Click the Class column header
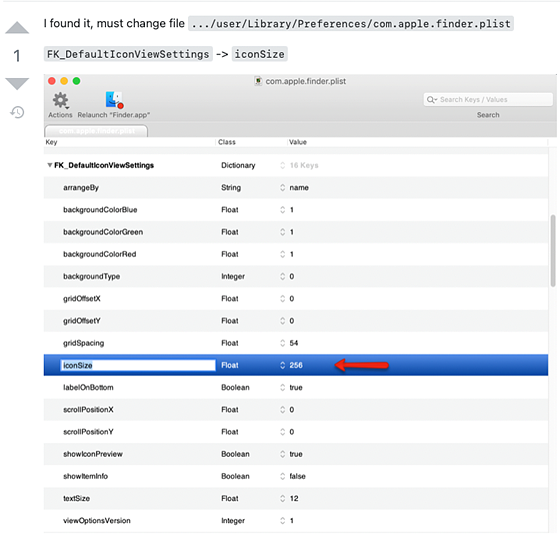 227,142
